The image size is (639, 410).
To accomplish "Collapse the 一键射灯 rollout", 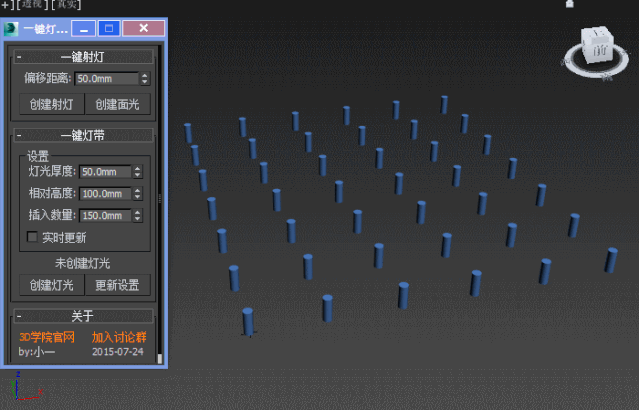I will tap(84, 57).
